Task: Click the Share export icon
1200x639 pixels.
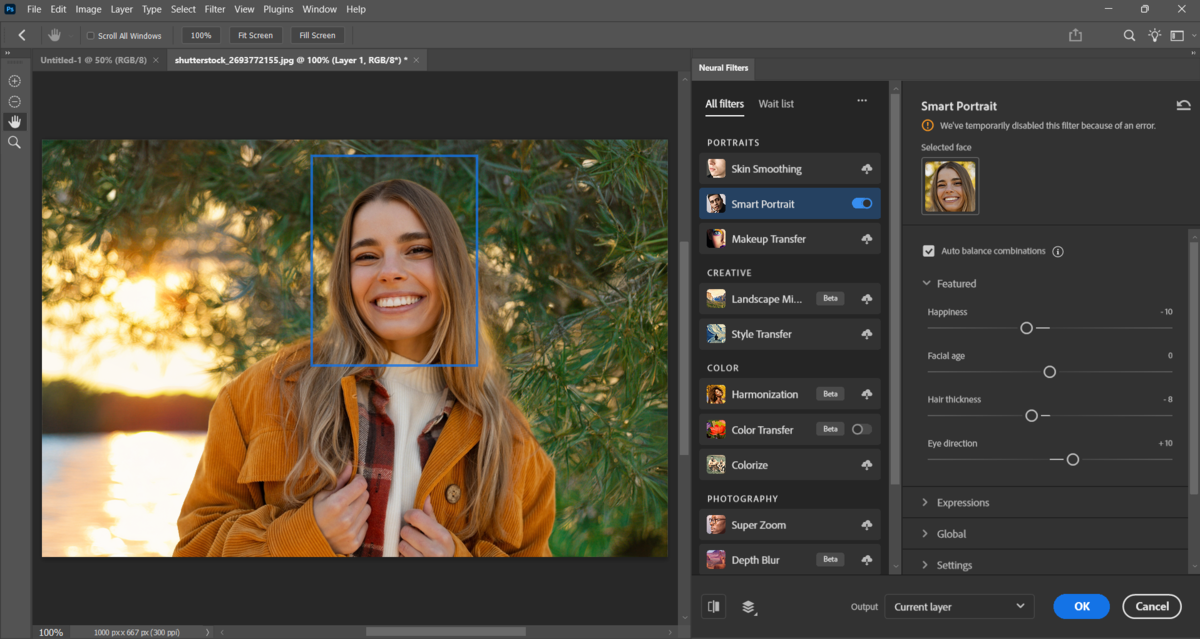Action: 1076,35
